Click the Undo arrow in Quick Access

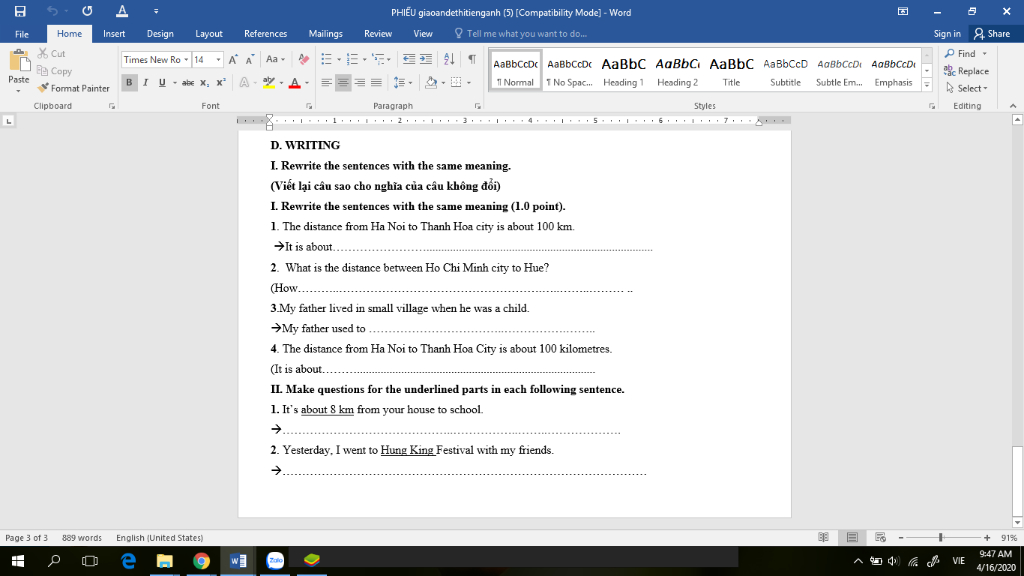(x=52, y=11)
